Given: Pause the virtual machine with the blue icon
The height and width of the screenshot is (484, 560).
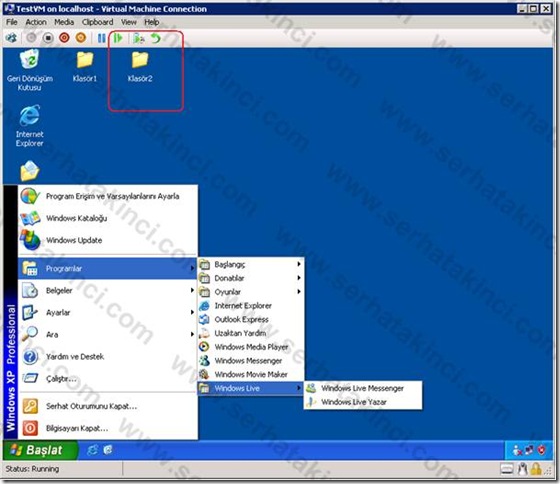Looking at the screenshot, I should [102, 38].
